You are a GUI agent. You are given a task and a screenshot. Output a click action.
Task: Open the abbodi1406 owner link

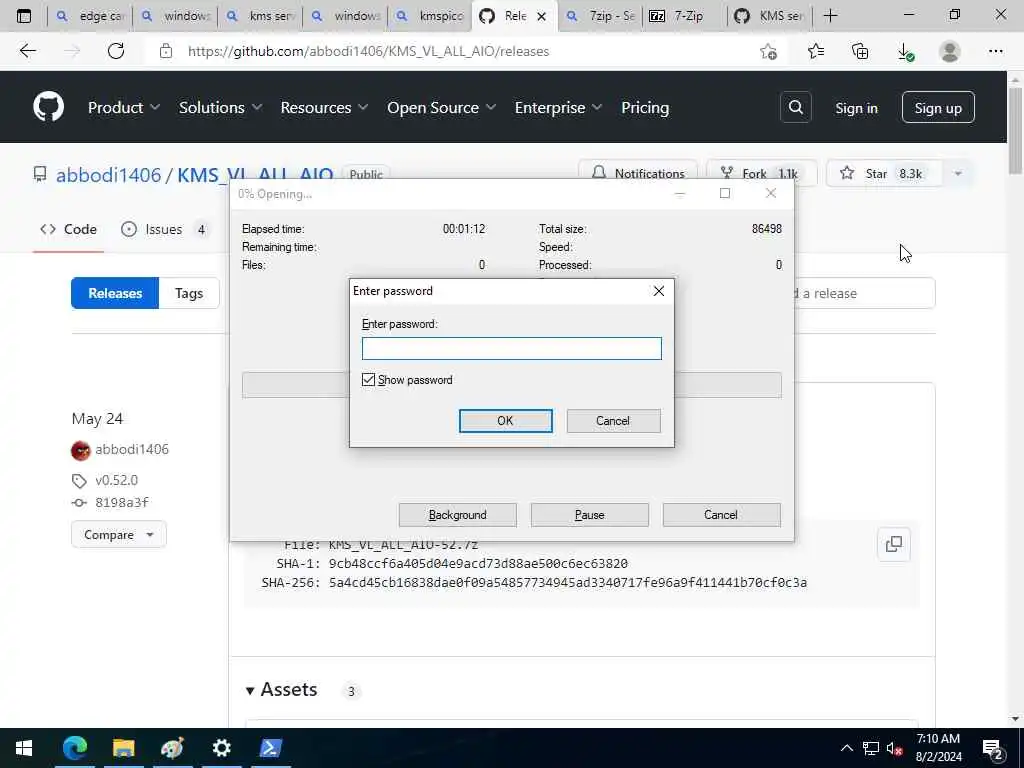point(108,175)
